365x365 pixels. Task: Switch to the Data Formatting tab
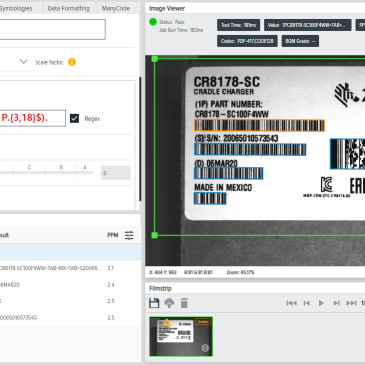pos(69,8)
